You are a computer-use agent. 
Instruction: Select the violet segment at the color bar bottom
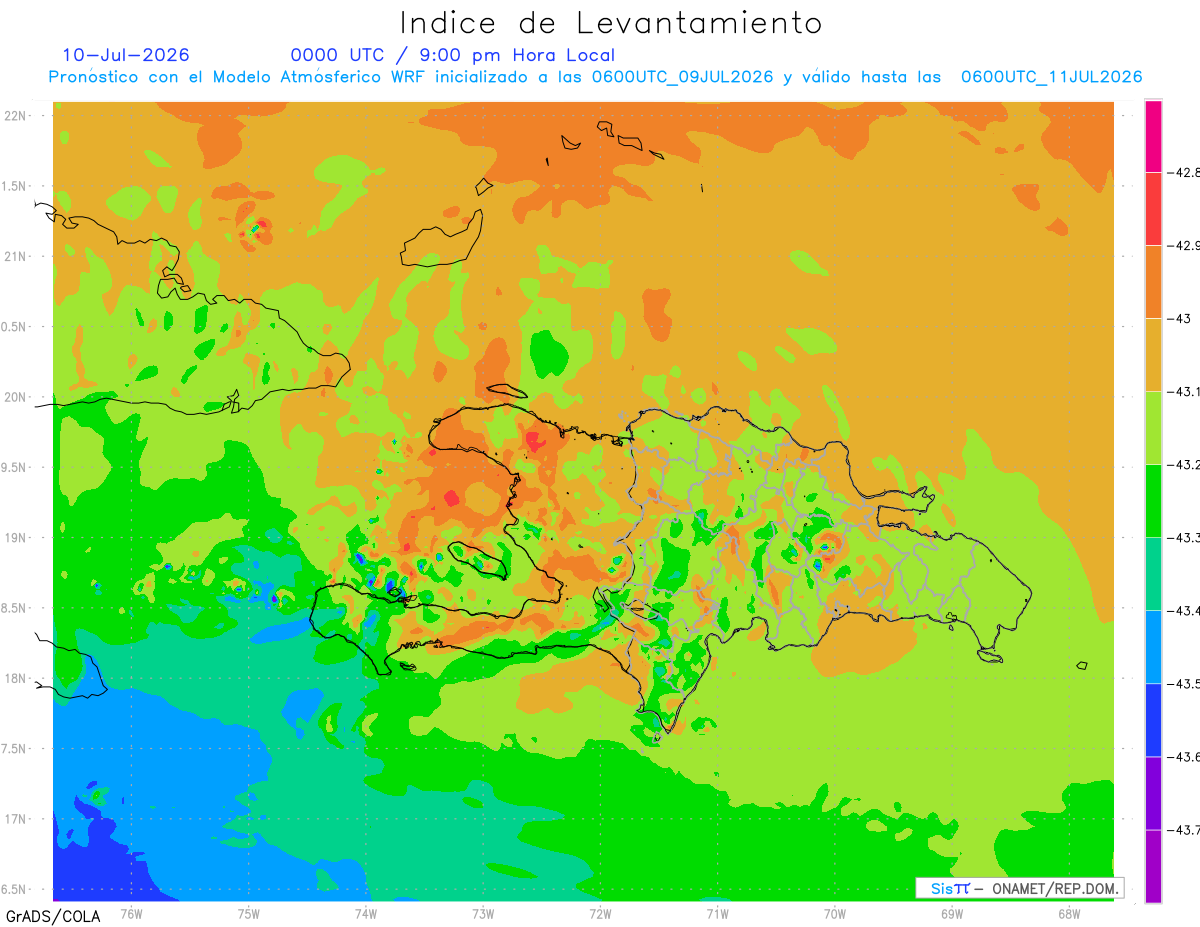pos(1153,865)
